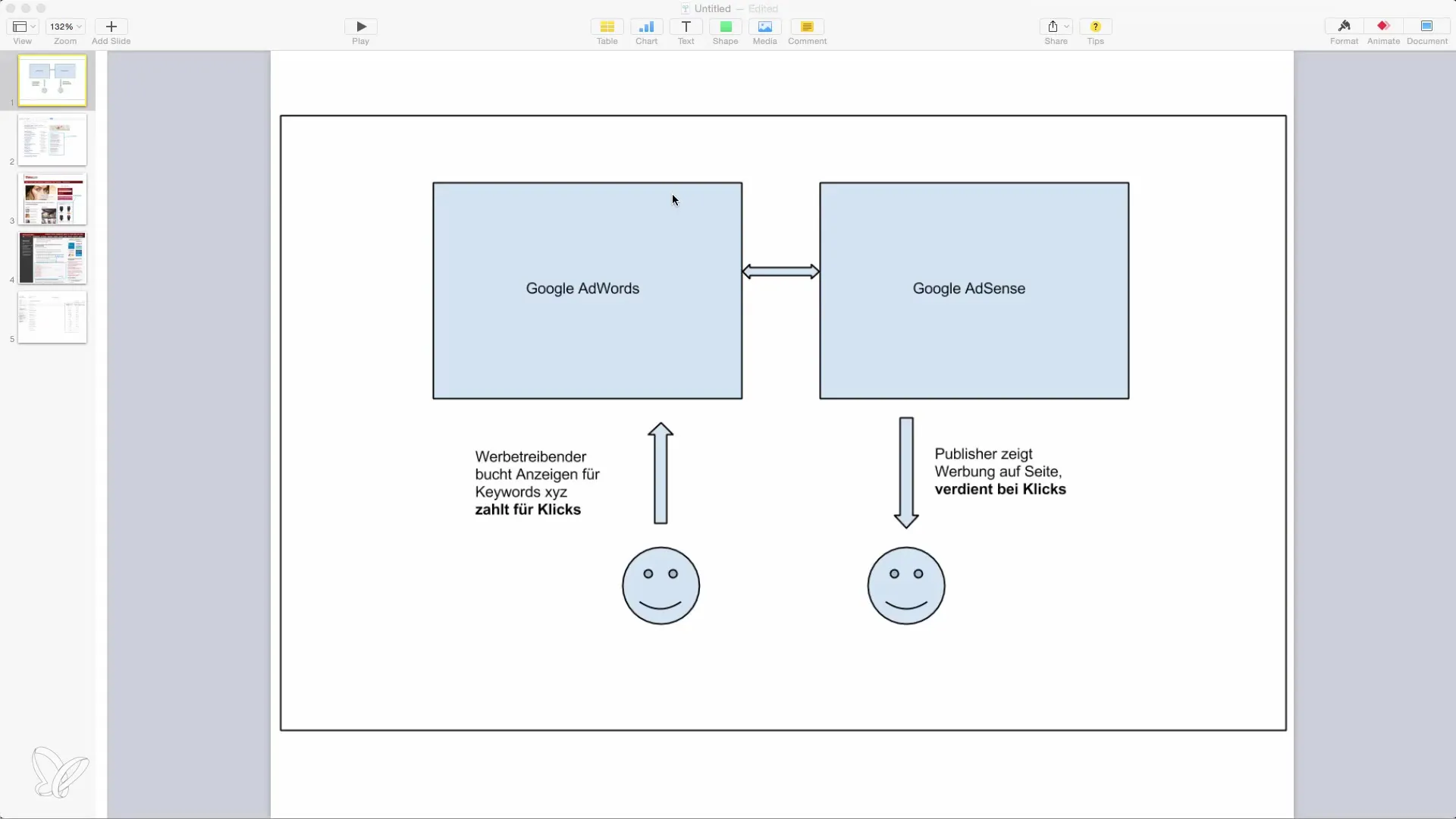Click the 'Publisher zeigt Werbung' text block
The width and height of the screenshot is (1456, 819).
coord(999,472)
